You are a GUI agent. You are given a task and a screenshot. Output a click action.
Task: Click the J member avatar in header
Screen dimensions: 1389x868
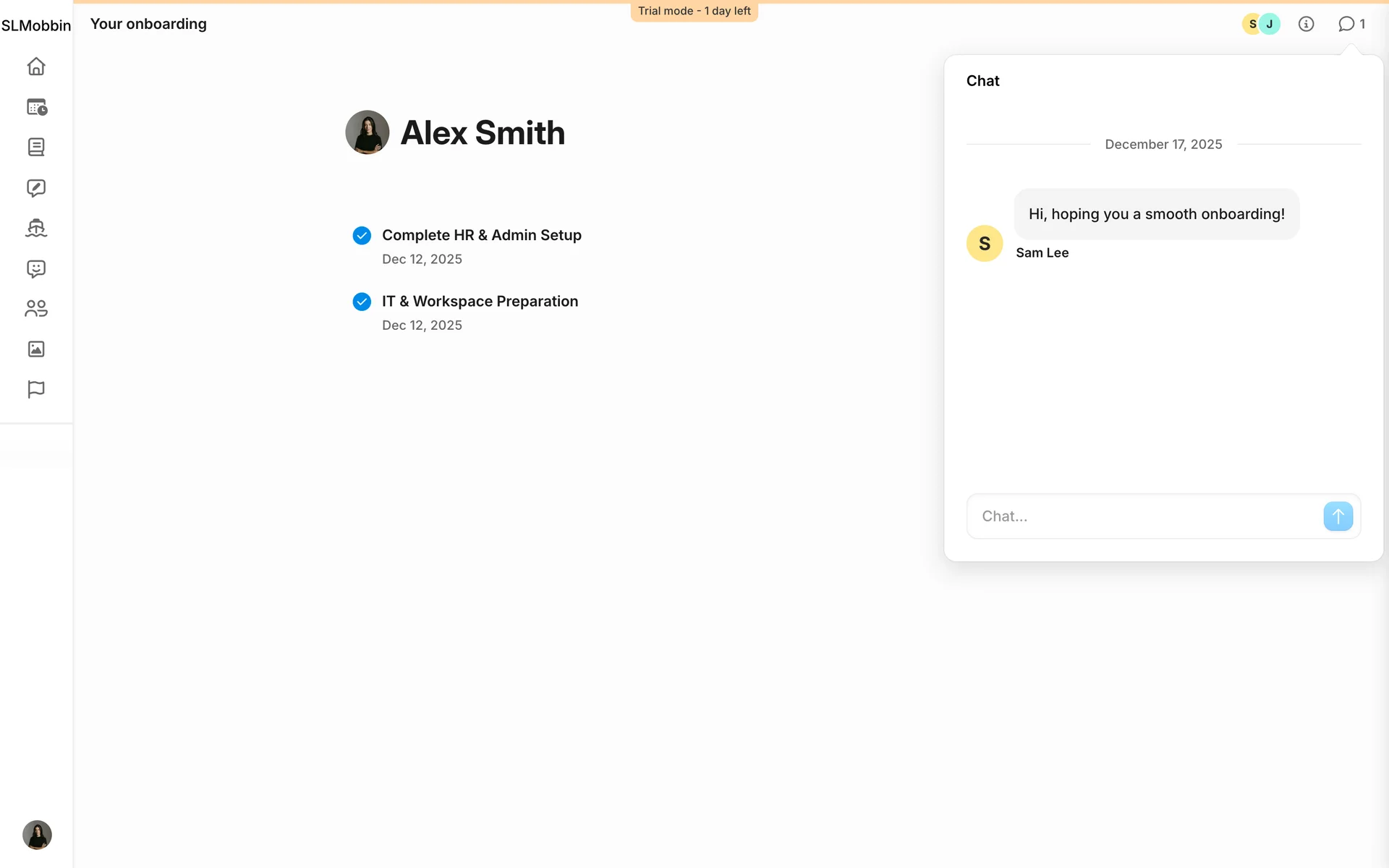pyautogui.click(x=1270, y=24)
